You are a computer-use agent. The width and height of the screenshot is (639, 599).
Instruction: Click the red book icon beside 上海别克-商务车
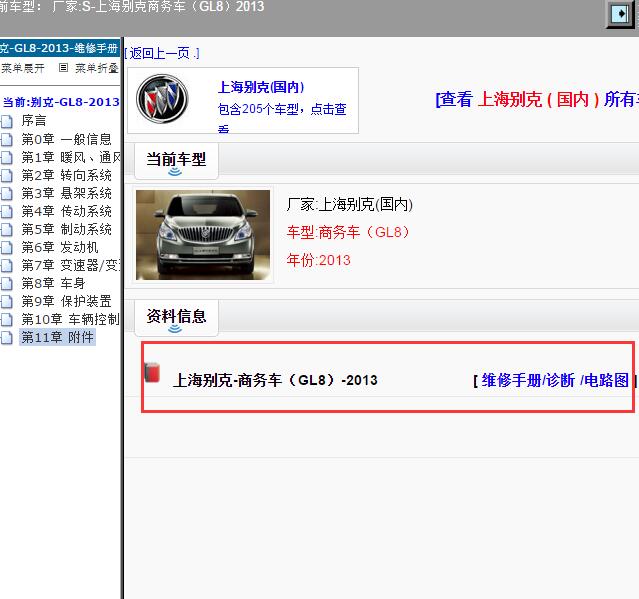(152, 372)
